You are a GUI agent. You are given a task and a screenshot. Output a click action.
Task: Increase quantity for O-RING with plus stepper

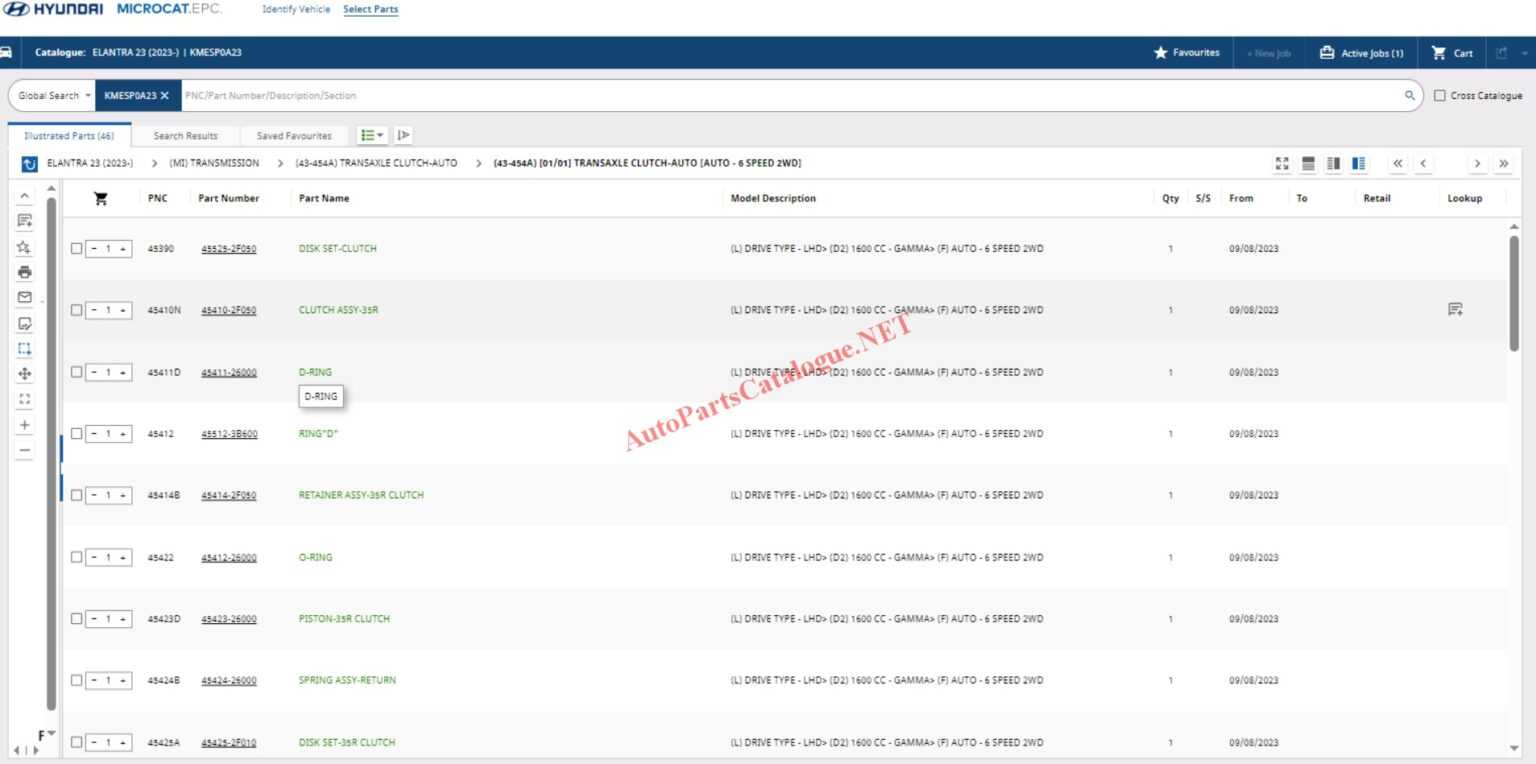[124, 557]
